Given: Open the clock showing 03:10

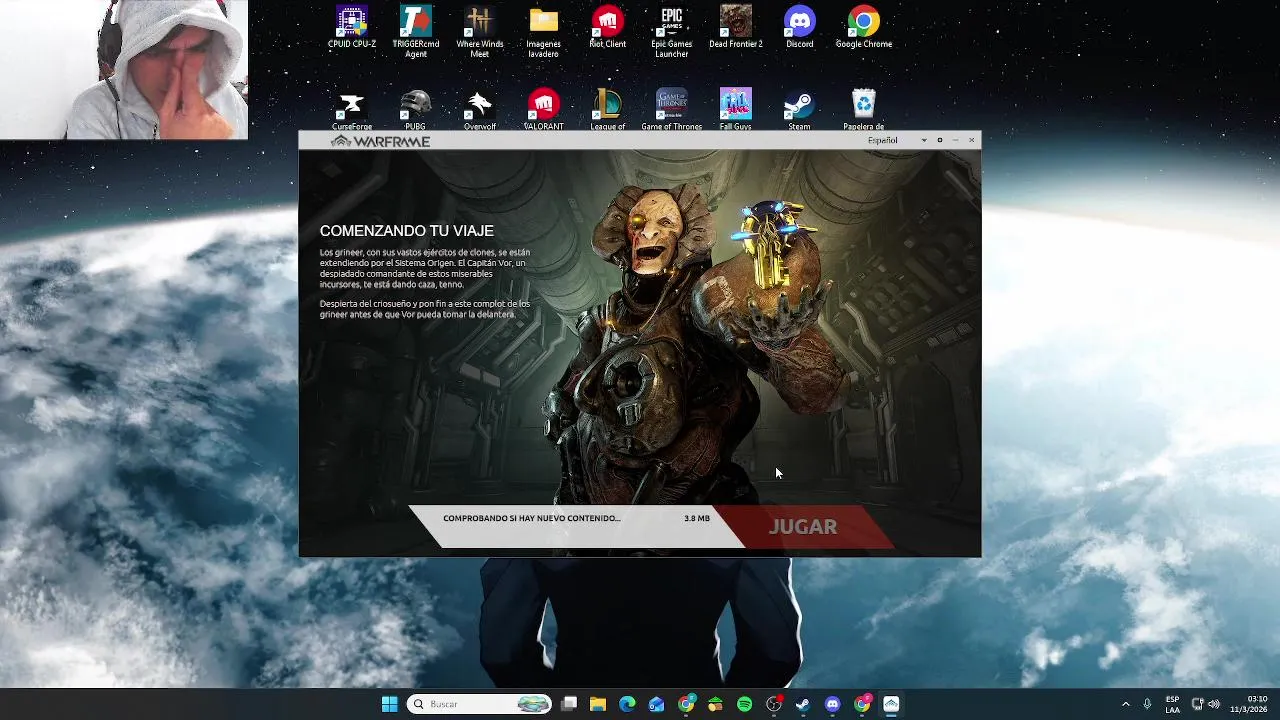Looking at the screenshot, I should (1250, 704).
